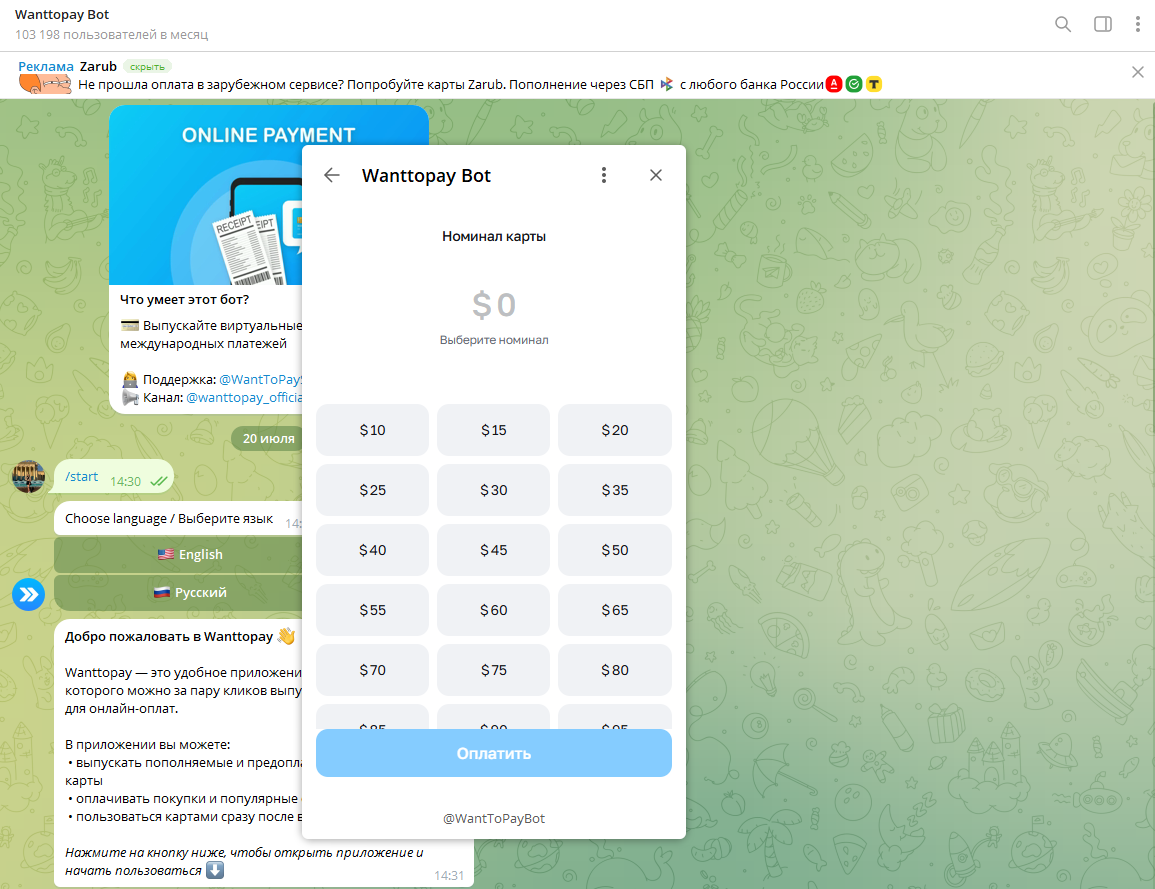Select the $20 card nominal
The height and width of the screenshot is (889, 1155).
614,430
